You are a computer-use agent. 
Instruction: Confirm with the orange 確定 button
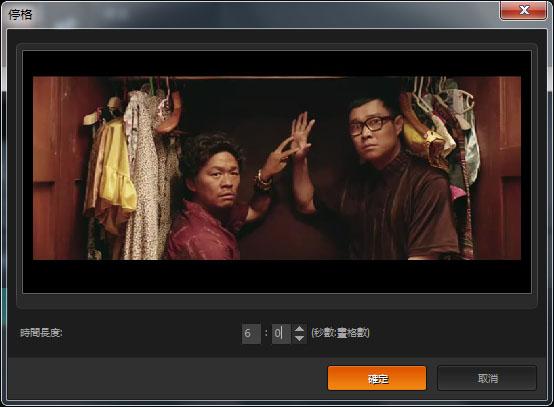click(x=377, y=378)
